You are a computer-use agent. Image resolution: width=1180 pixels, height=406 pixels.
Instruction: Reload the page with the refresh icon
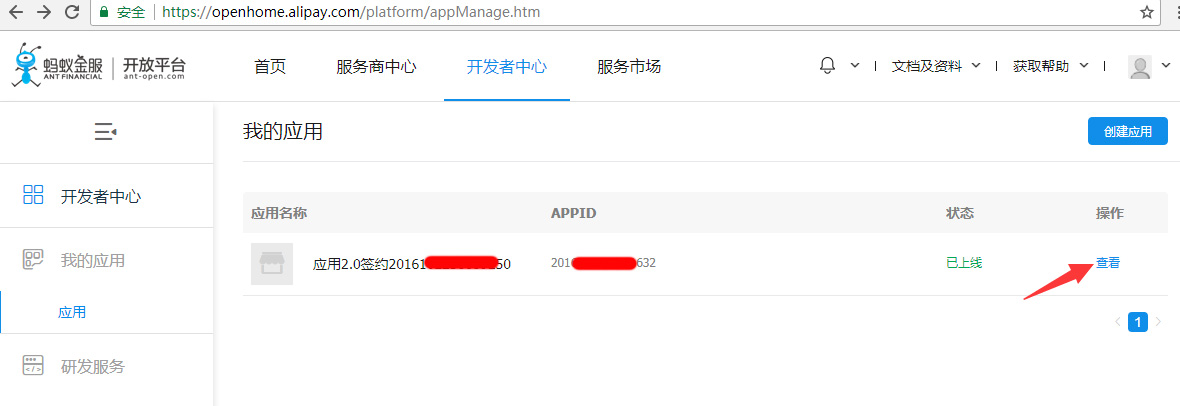(x=71, y=12)
